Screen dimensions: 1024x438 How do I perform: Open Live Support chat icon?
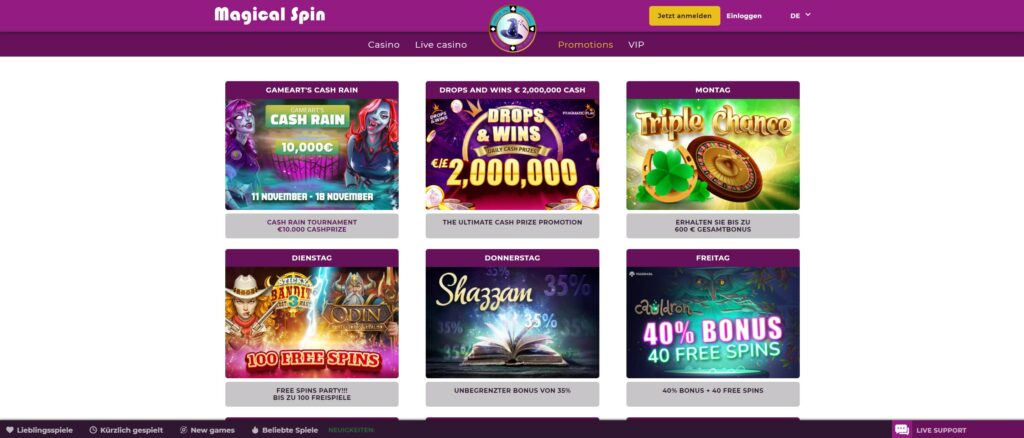(x=902, y=430)
